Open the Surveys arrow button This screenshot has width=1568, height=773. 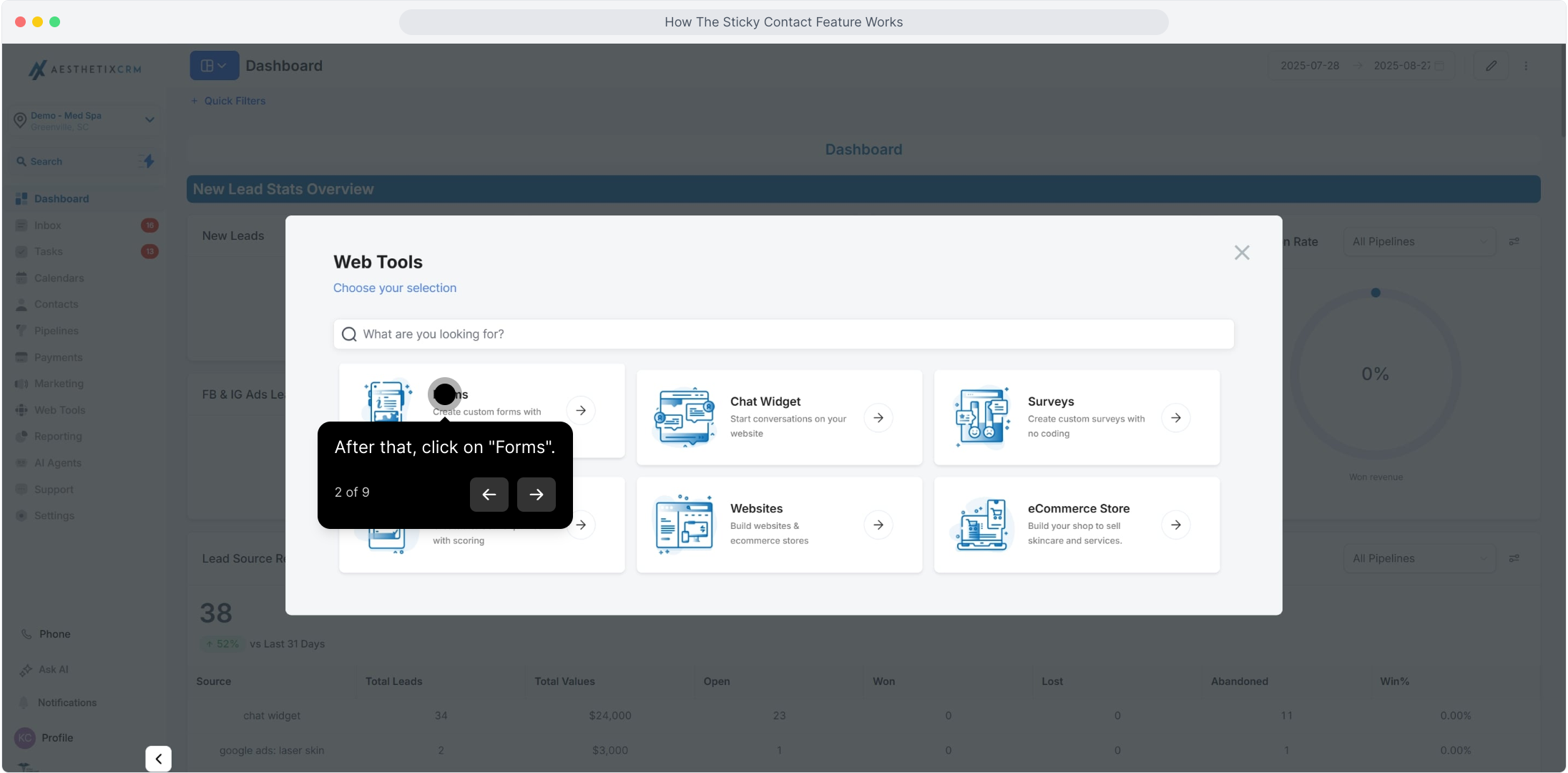(1176, 418)
